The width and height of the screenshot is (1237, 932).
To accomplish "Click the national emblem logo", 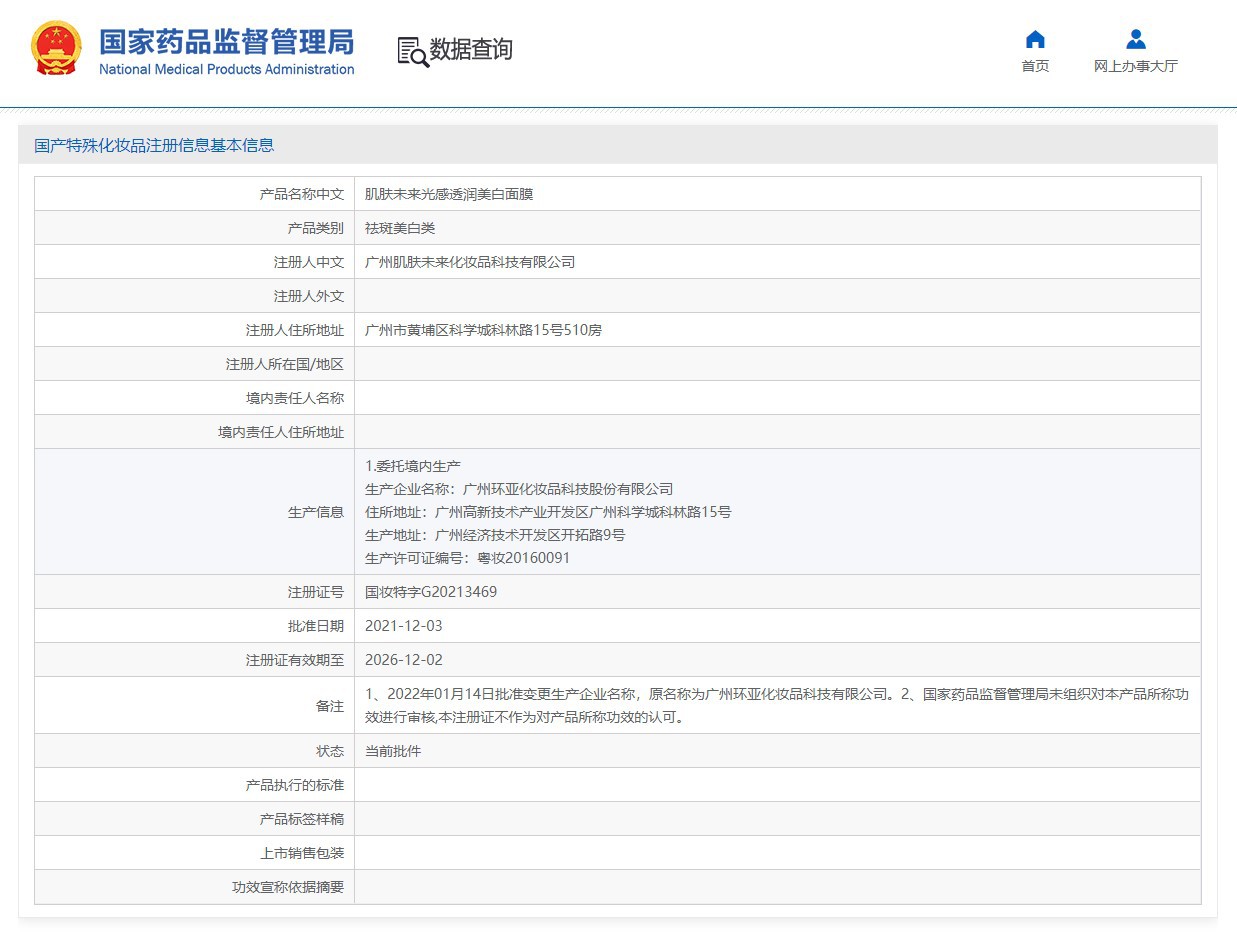I will pyautogui.click(x=56, y=48).
